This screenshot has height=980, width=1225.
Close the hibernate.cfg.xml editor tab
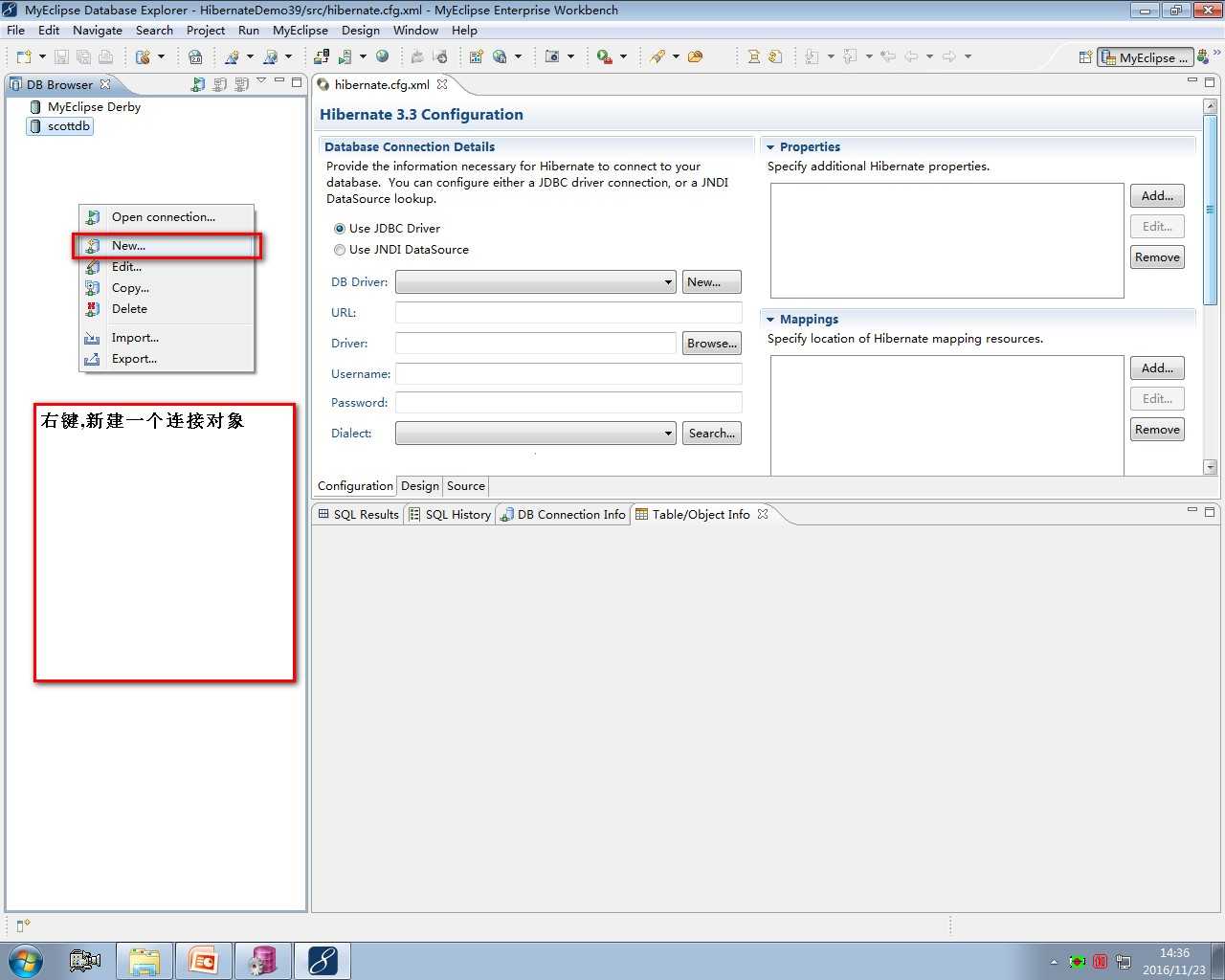tap(442, 84)
